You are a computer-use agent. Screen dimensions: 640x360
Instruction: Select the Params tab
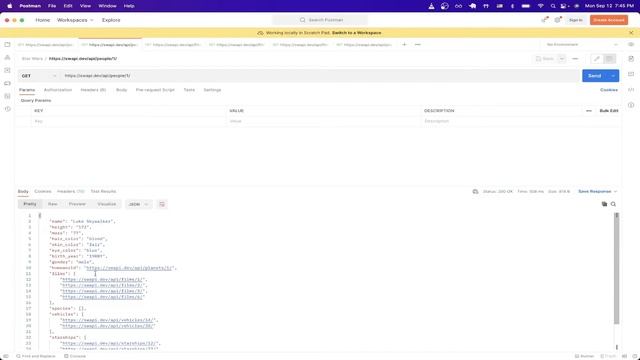[27, 90]
